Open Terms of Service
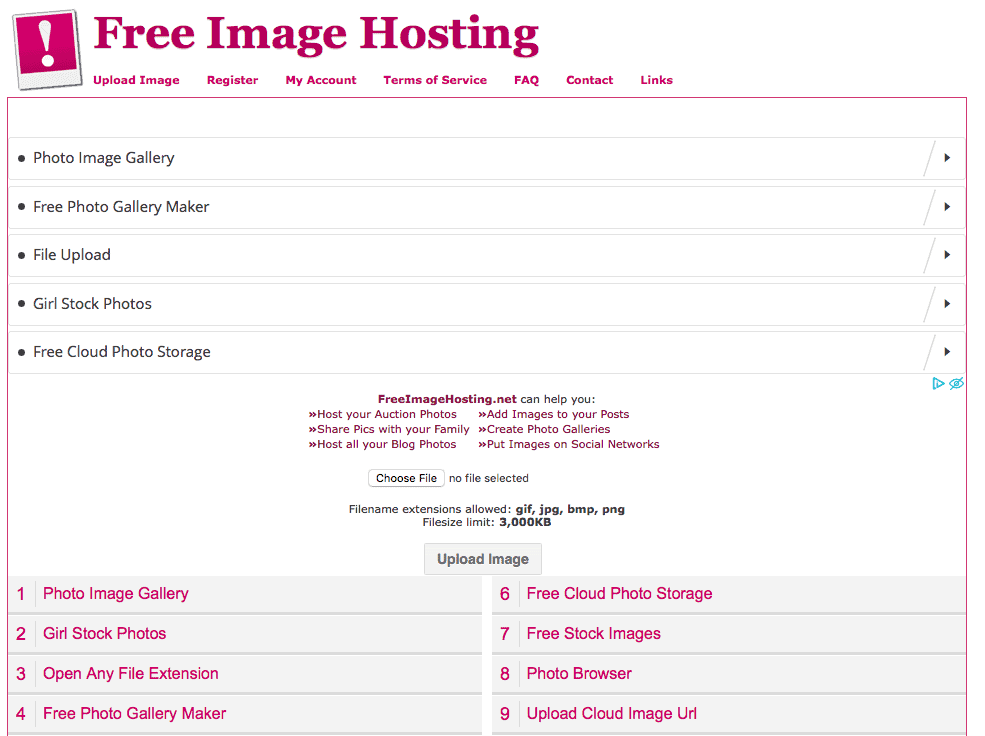This screenshot has height=736, width=985. (x=435, y=80)
